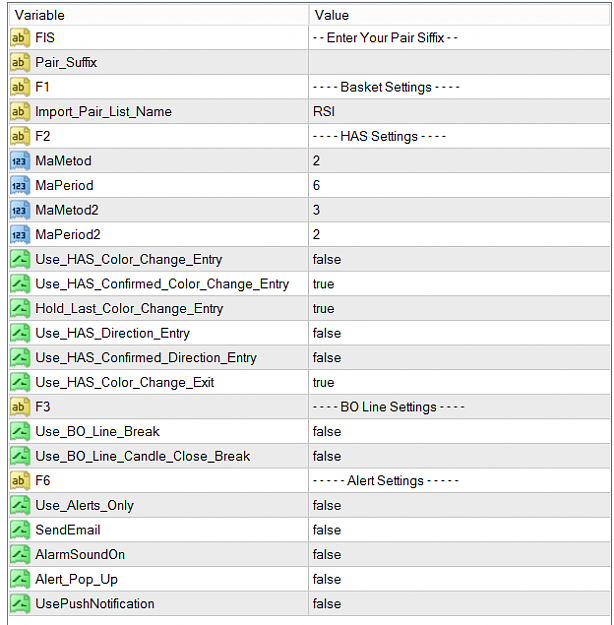This screenshot has height=625, width=614.
Task: Click the green icon for Use_HAS_Direction_Entry
Action: click(x=20, y=333)
